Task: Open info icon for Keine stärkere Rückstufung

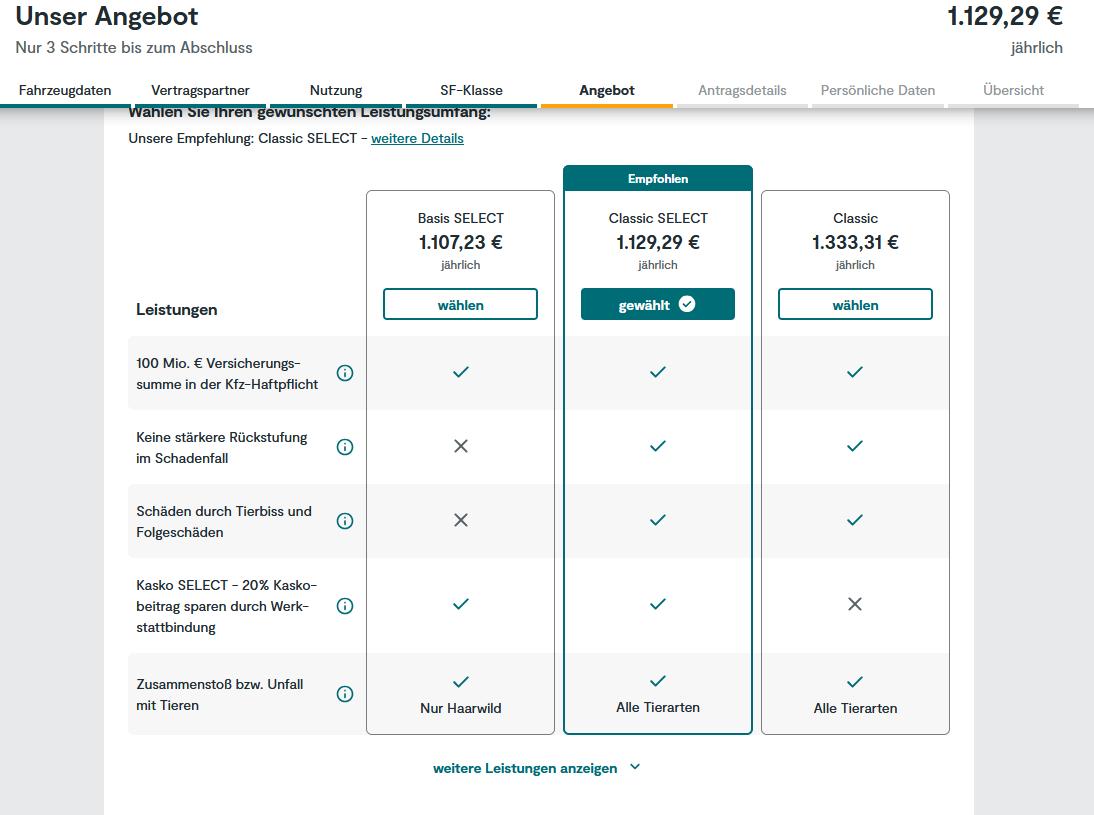Action: (345, 447)
